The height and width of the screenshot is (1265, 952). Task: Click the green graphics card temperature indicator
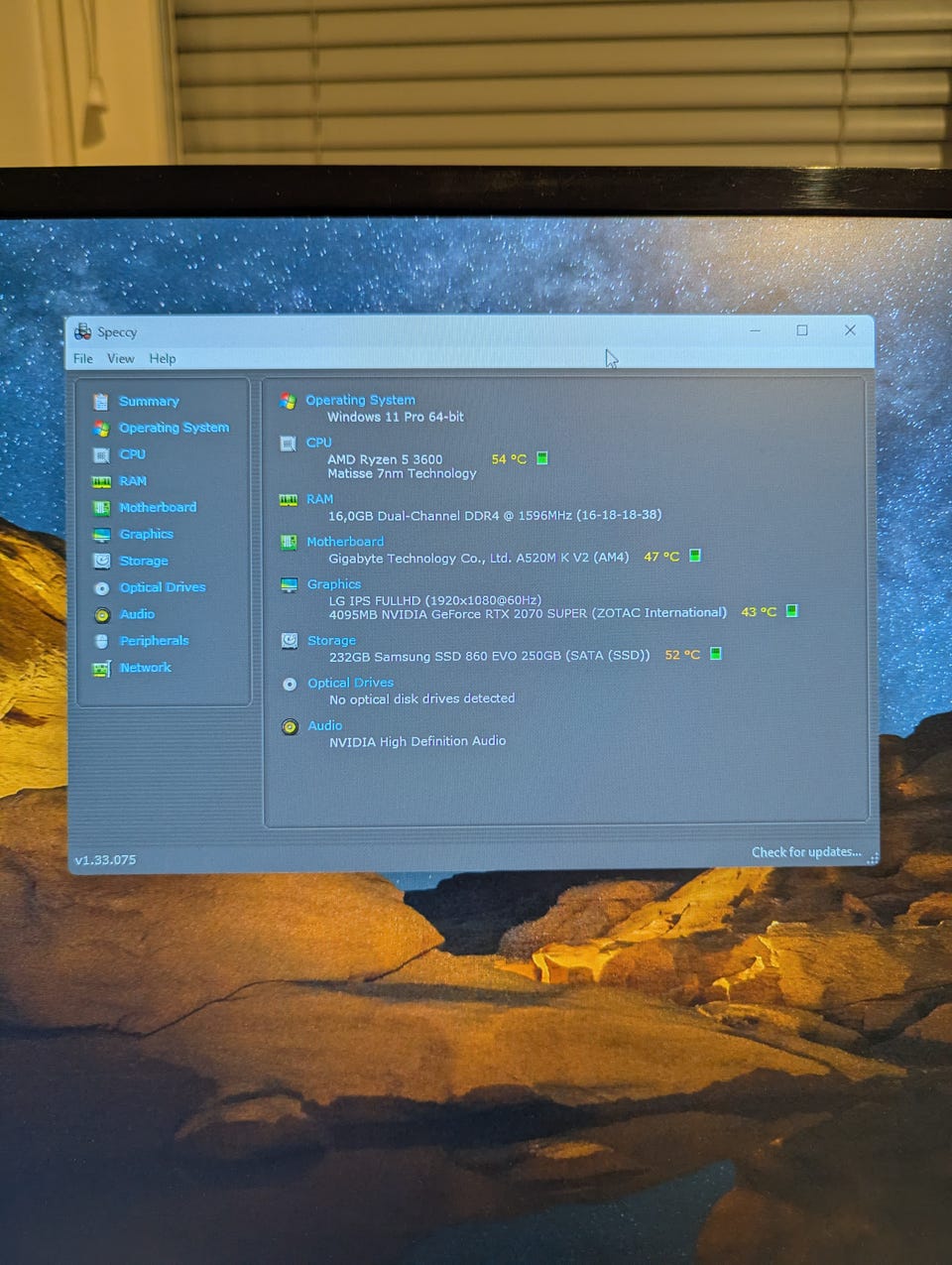(791, 611)
